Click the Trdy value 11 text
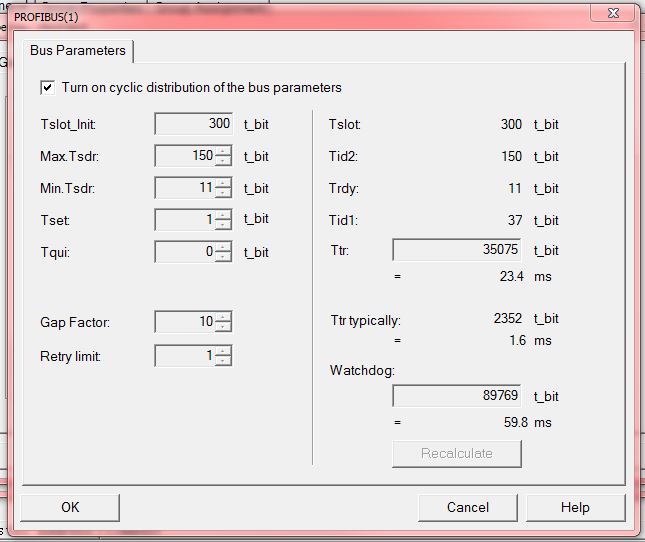 515,188
